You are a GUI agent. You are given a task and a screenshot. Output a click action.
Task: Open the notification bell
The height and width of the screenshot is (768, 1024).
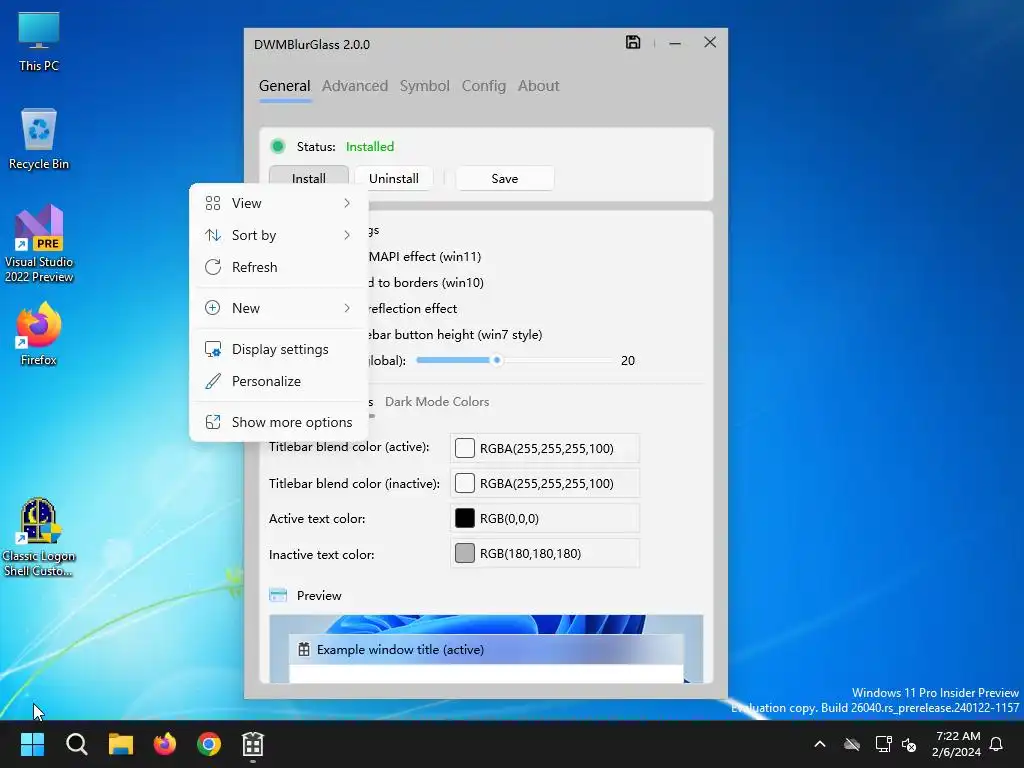click(x=996, y=744)
